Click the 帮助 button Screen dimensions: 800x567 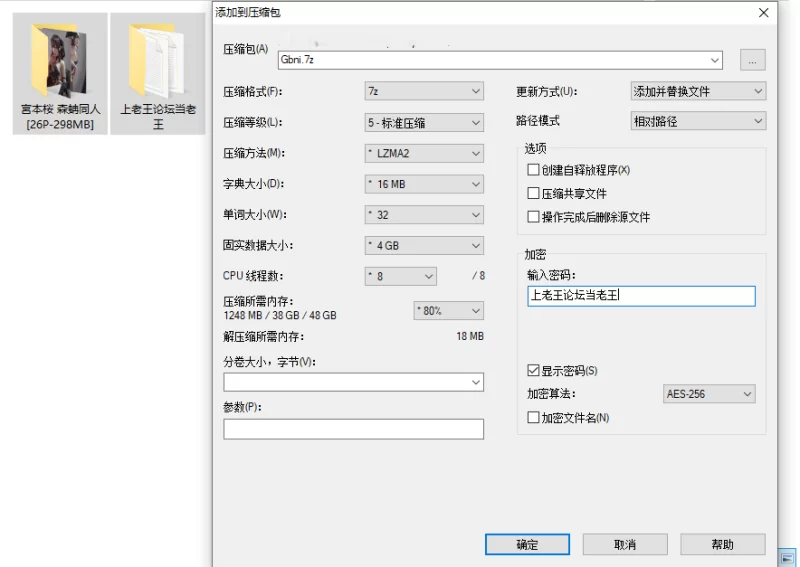[x=722, y=545]
